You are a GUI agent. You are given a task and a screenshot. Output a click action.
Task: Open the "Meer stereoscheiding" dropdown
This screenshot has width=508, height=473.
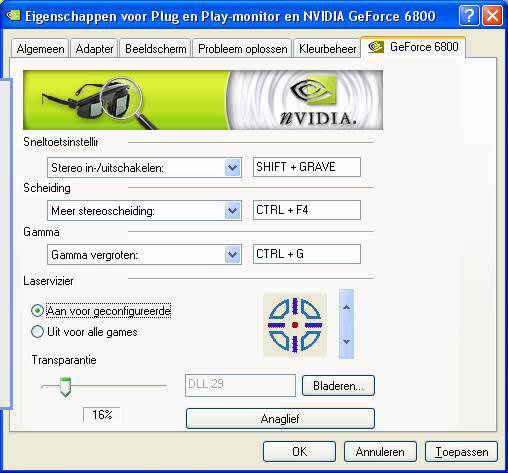pyautogui.click(x=233, y=211)
